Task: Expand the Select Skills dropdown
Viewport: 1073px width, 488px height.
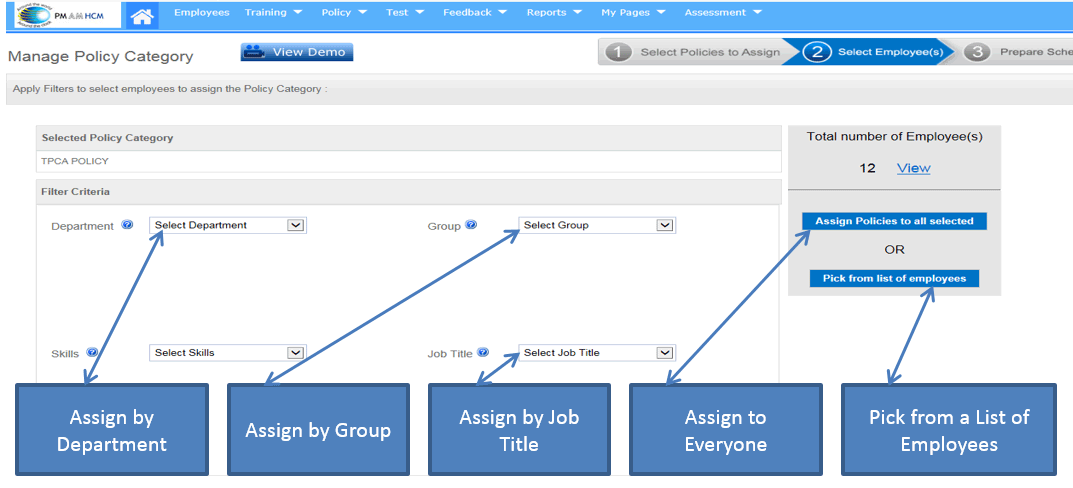Action: 228,353
